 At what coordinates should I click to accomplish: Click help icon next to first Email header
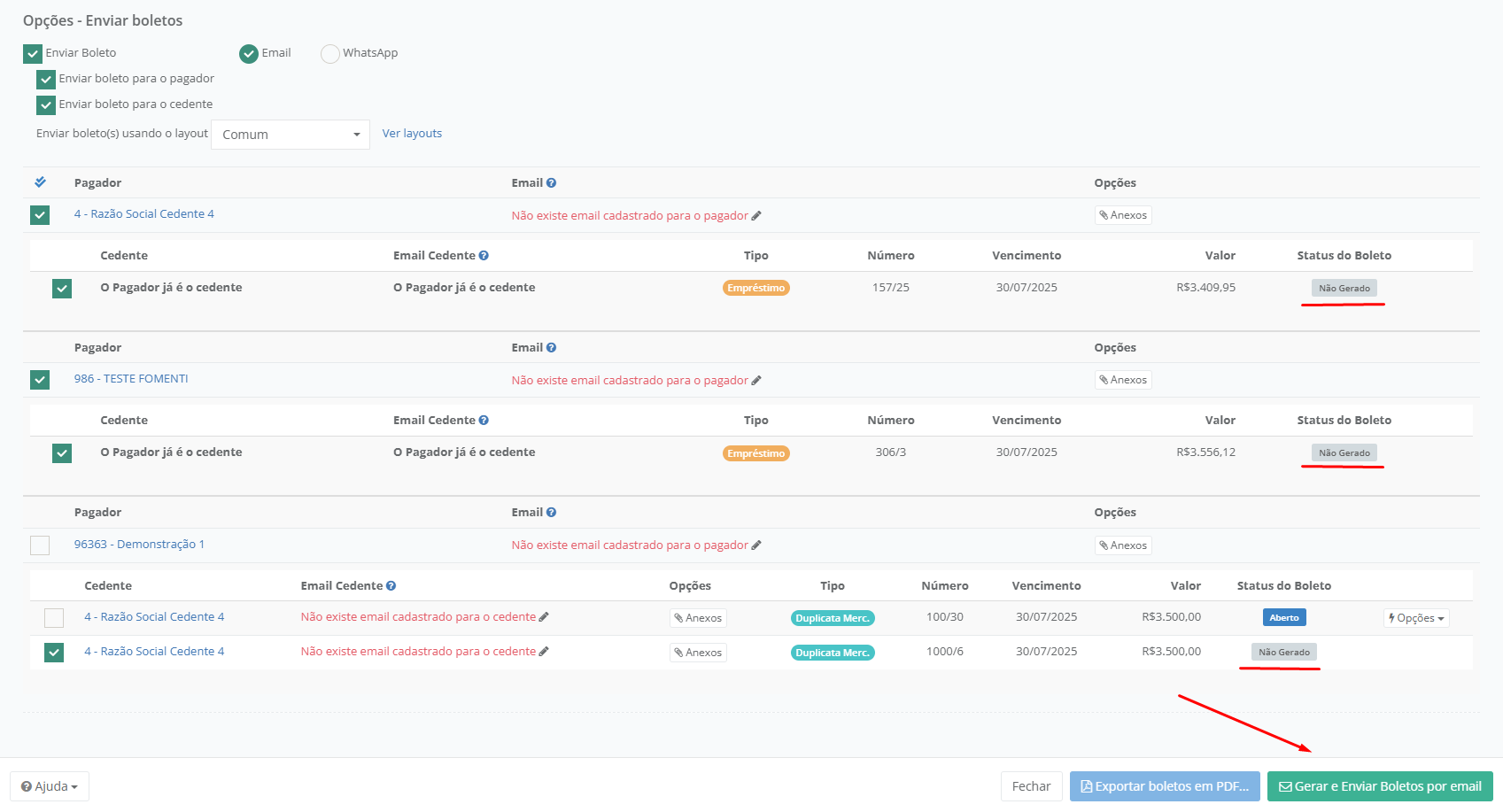click(x=551, y=183)
